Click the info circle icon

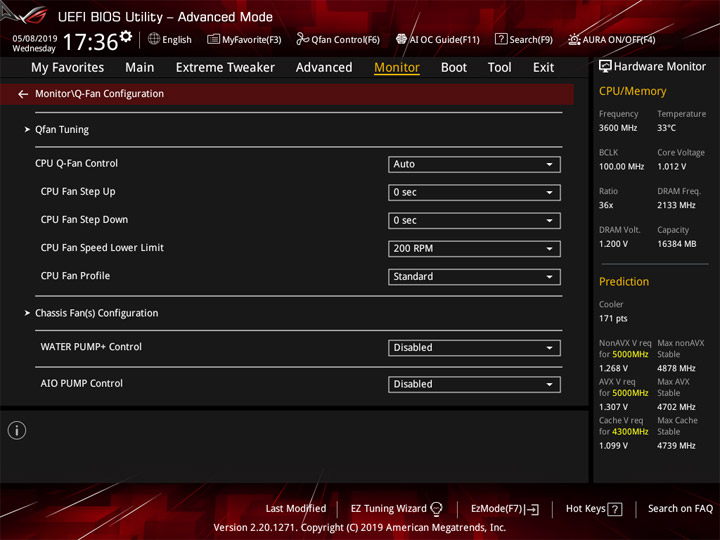(x=17, y=430)
